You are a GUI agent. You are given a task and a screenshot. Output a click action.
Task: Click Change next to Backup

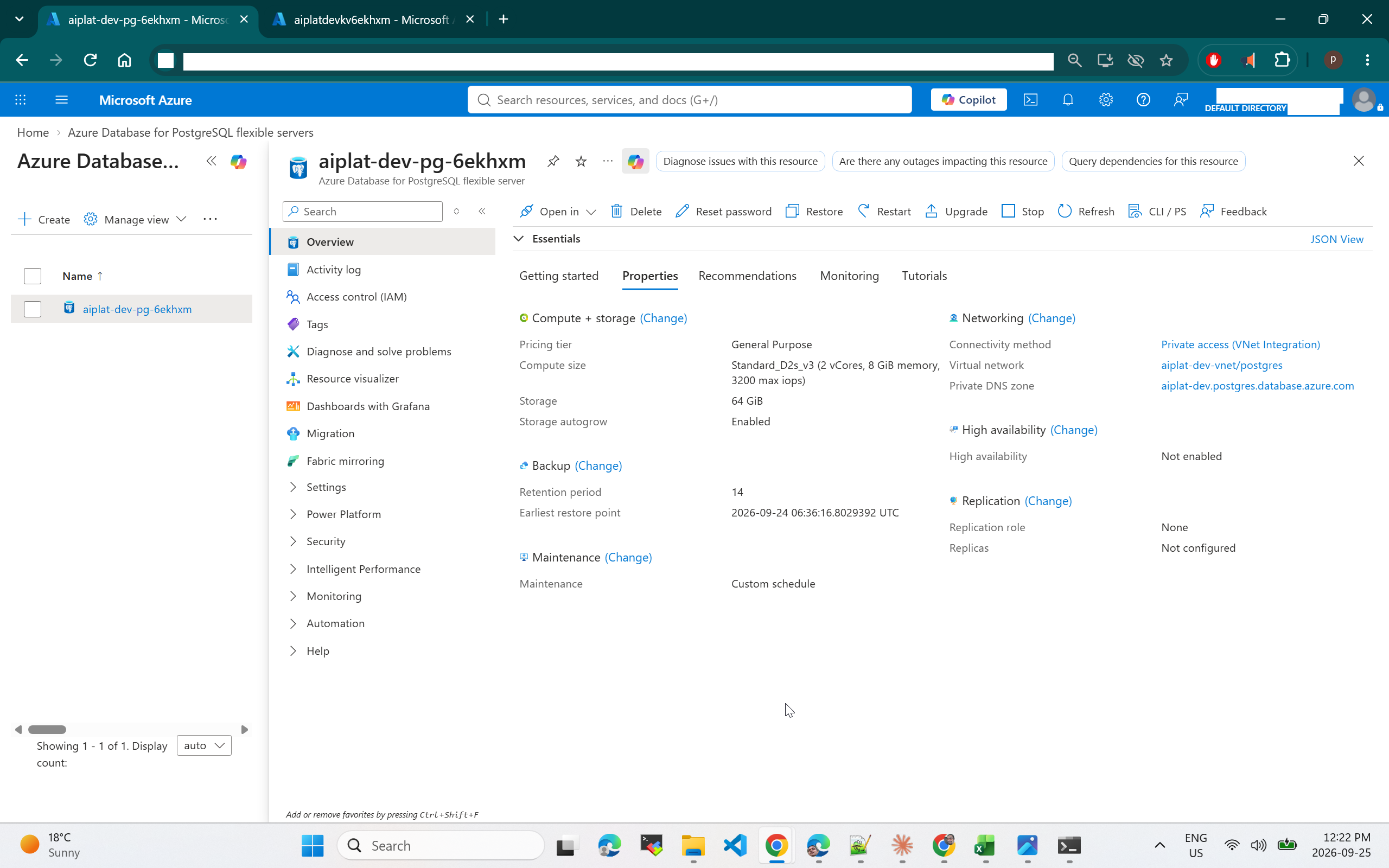598,465
